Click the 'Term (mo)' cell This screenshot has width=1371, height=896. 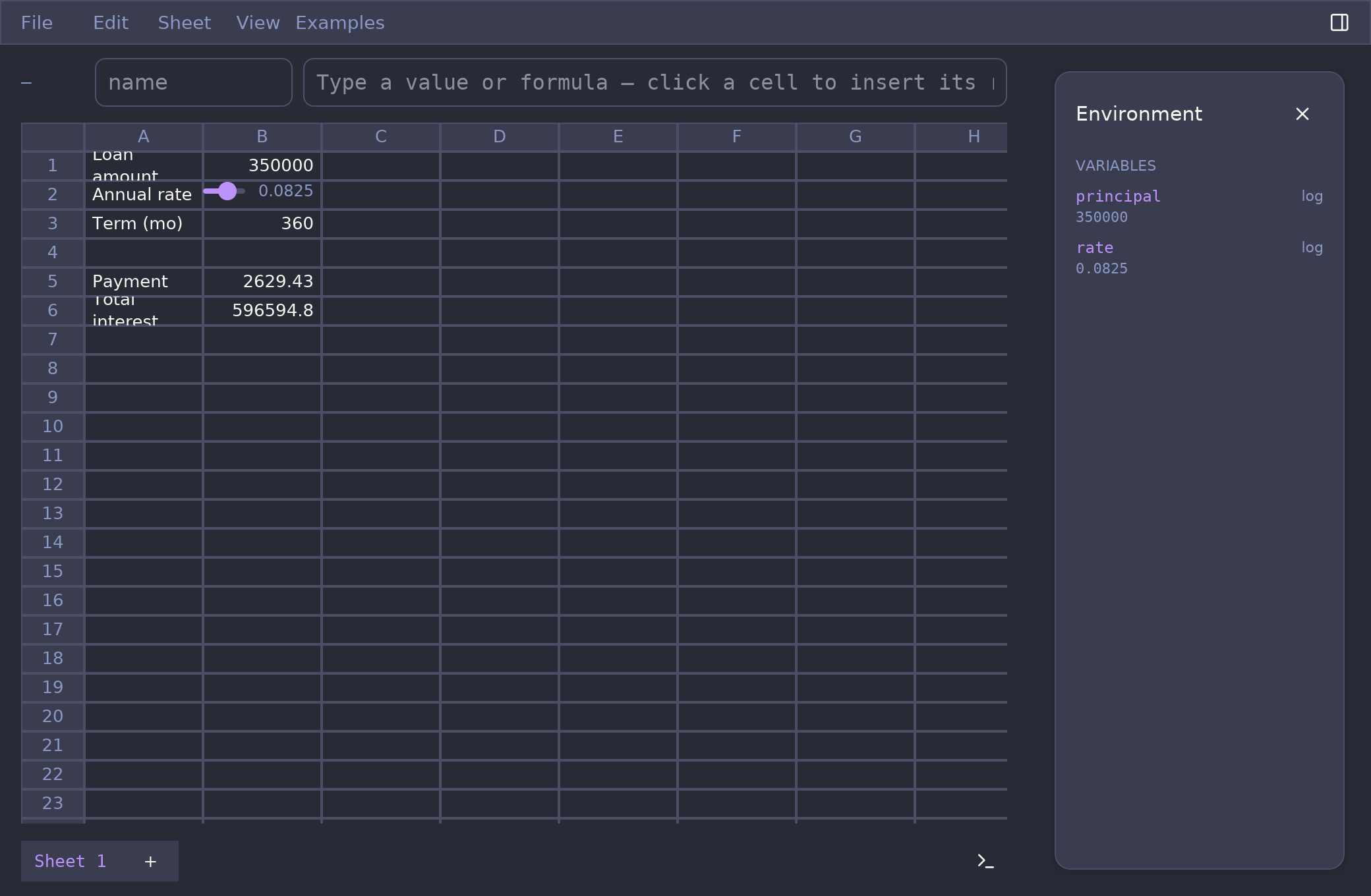click(144, 223)
